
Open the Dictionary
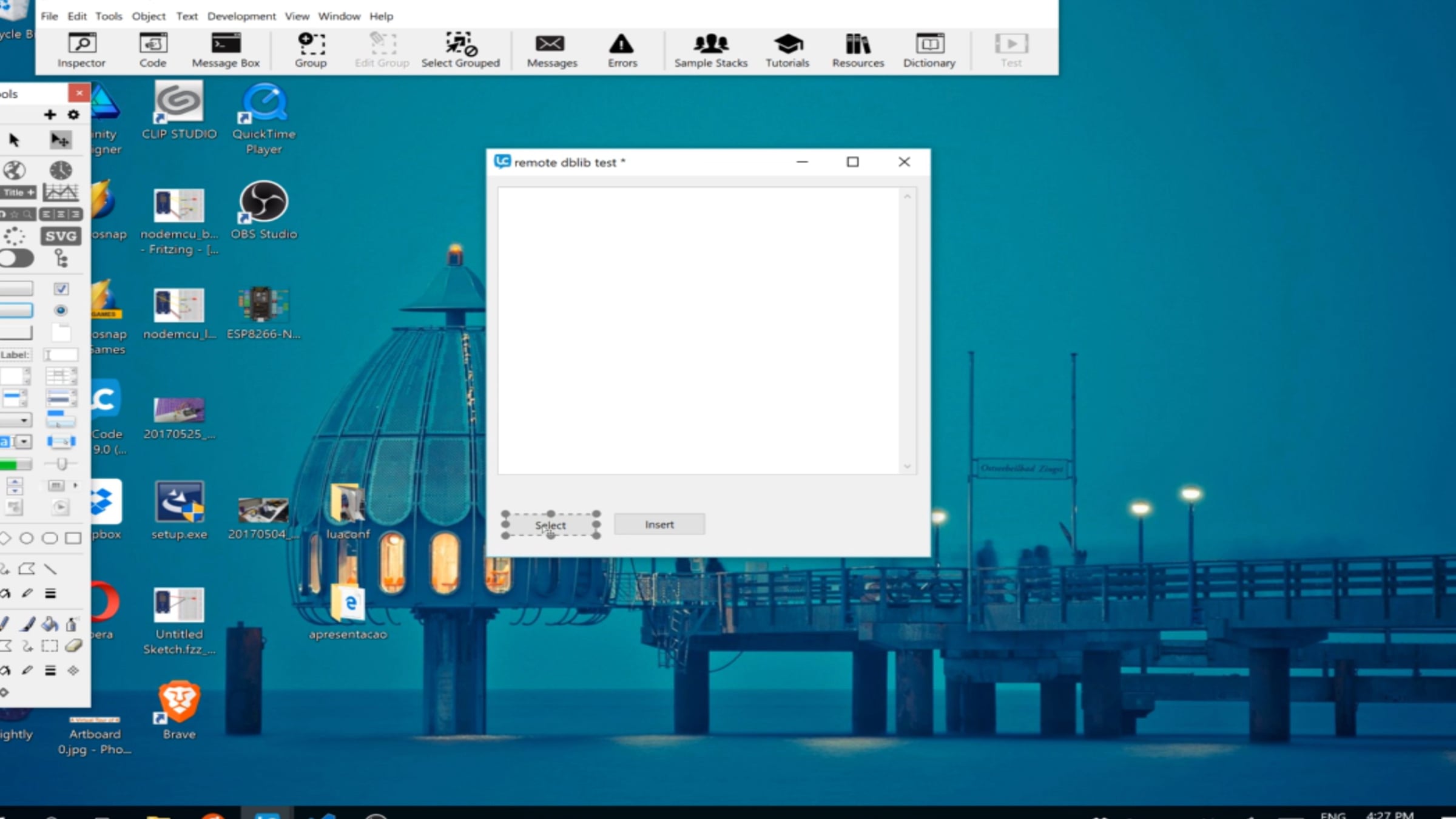tap(929, 50)
